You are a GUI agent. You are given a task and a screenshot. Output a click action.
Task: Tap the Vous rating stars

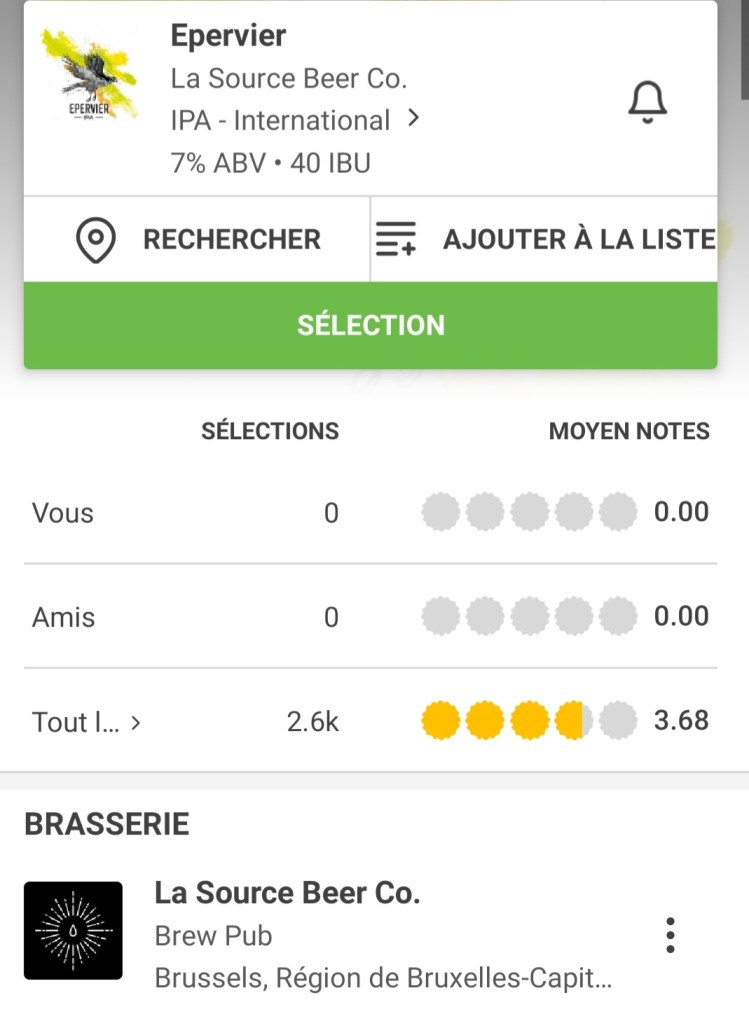(x=529, y=512)
